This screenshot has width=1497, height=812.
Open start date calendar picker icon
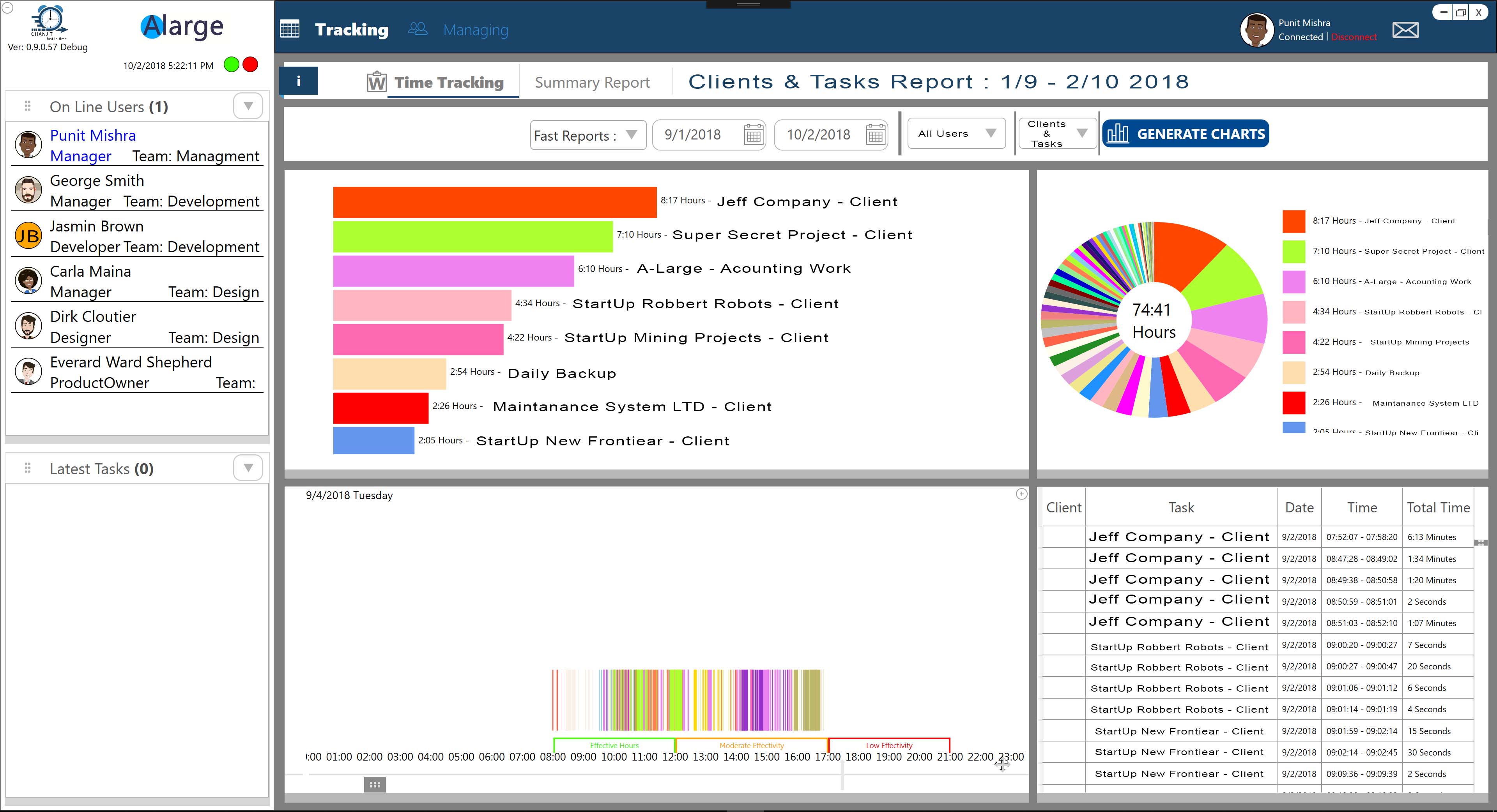coord(754,135)
